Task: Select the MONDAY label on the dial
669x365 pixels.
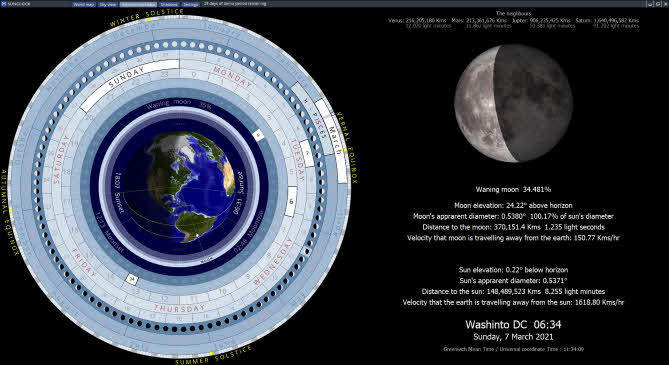Action: point(233,77)
